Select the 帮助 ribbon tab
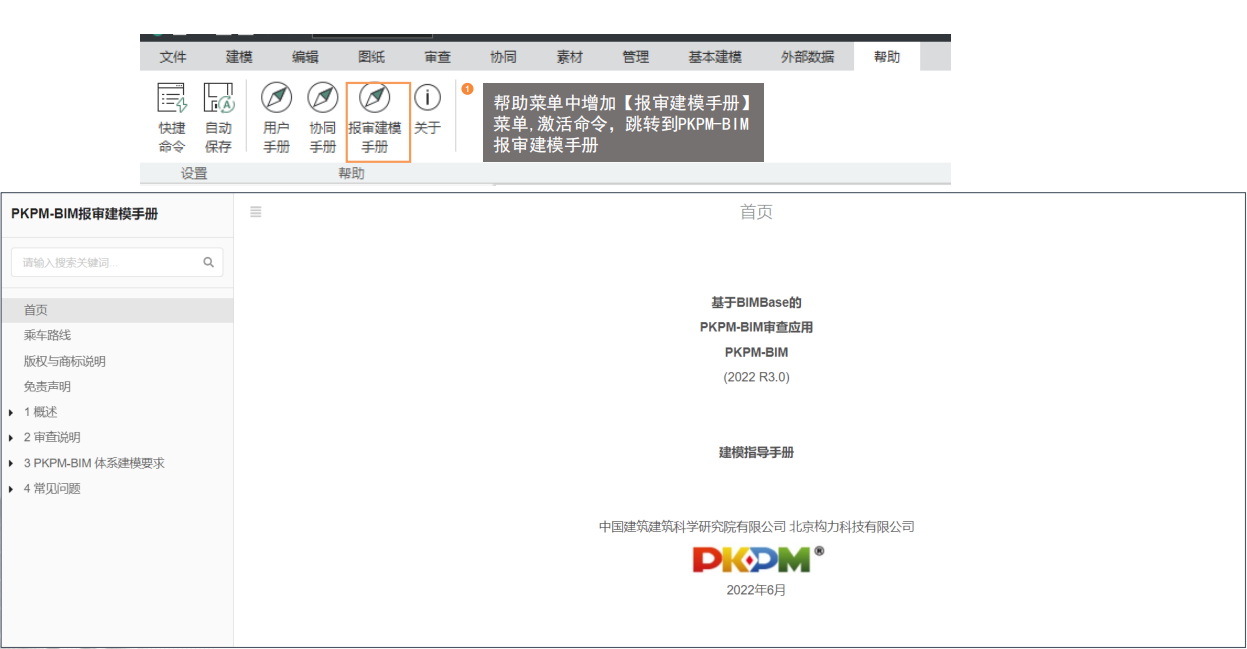 tap(887, 57)
